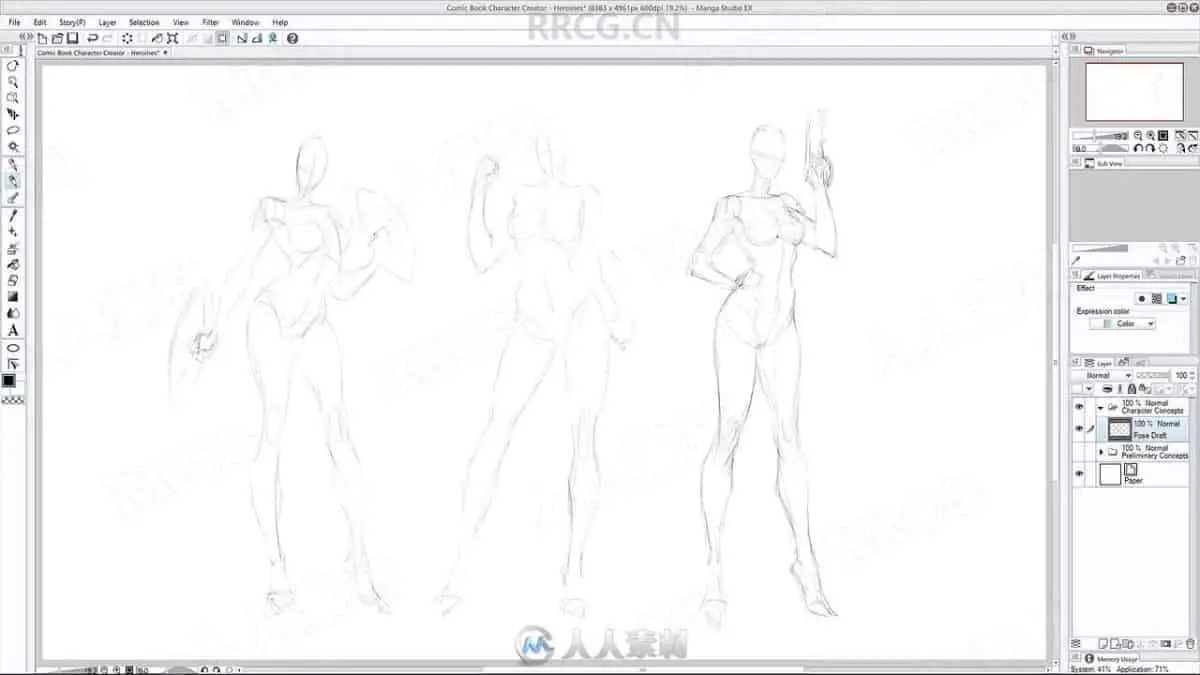1200x675 pixels.
Task: Open the Filter menu
Action: [x=211, y=22]
